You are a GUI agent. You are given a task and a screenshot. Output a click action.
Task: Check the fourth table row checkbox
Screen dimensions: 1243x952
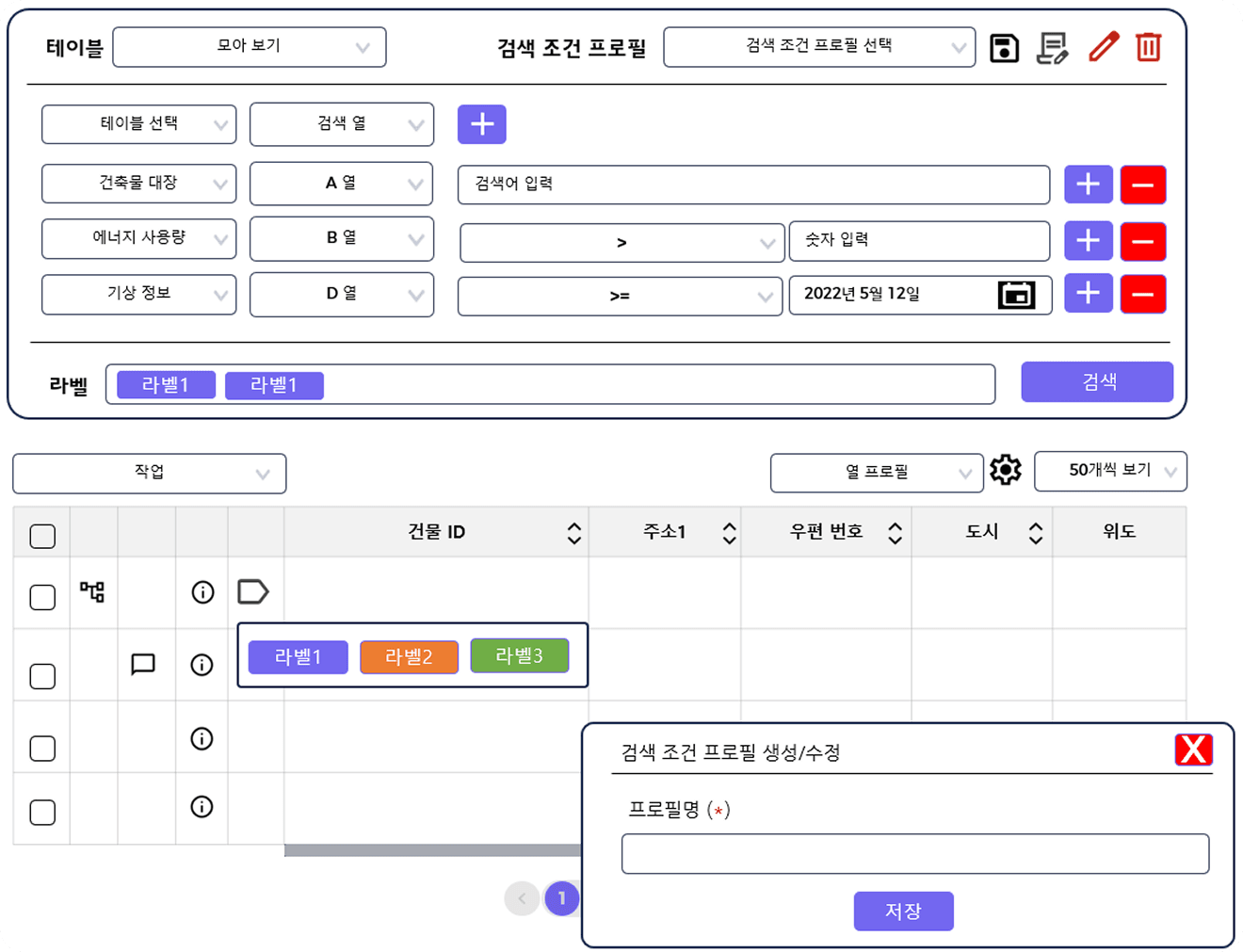(x=42, y=813)
